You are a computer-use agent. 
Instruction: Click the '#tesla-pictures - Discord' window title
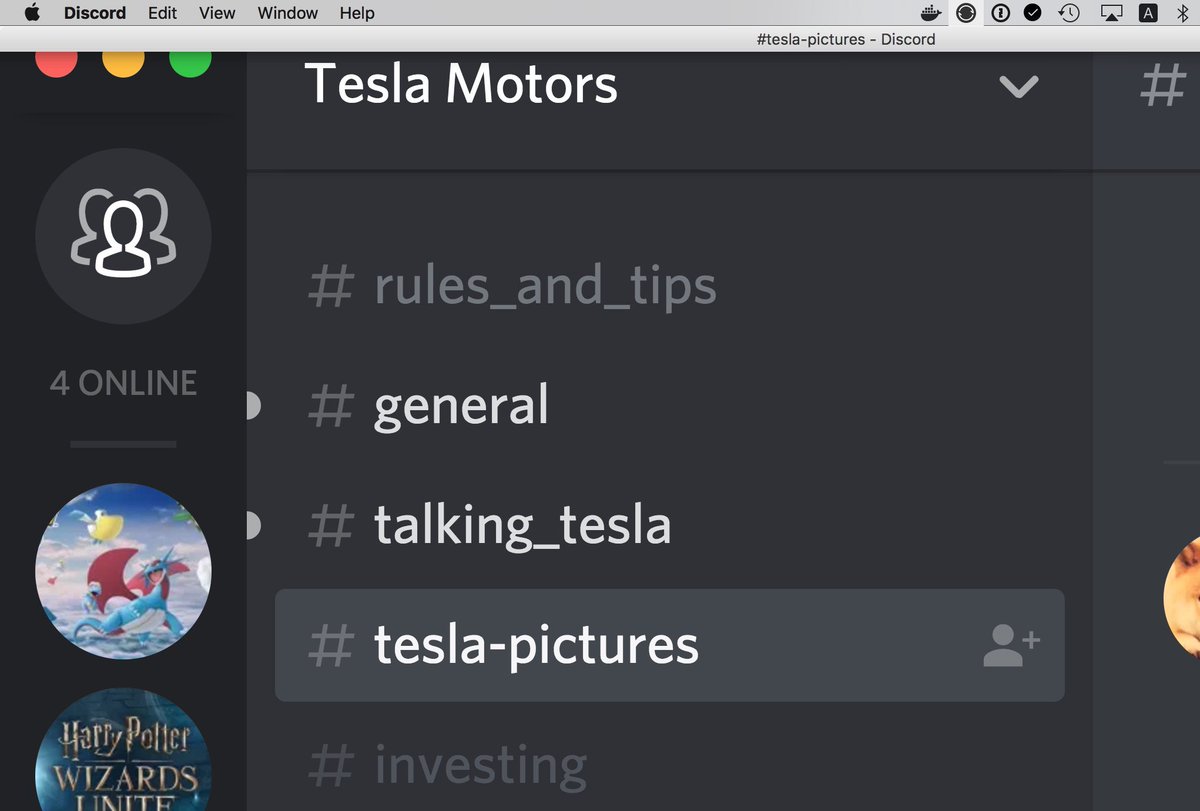[846, 39]
